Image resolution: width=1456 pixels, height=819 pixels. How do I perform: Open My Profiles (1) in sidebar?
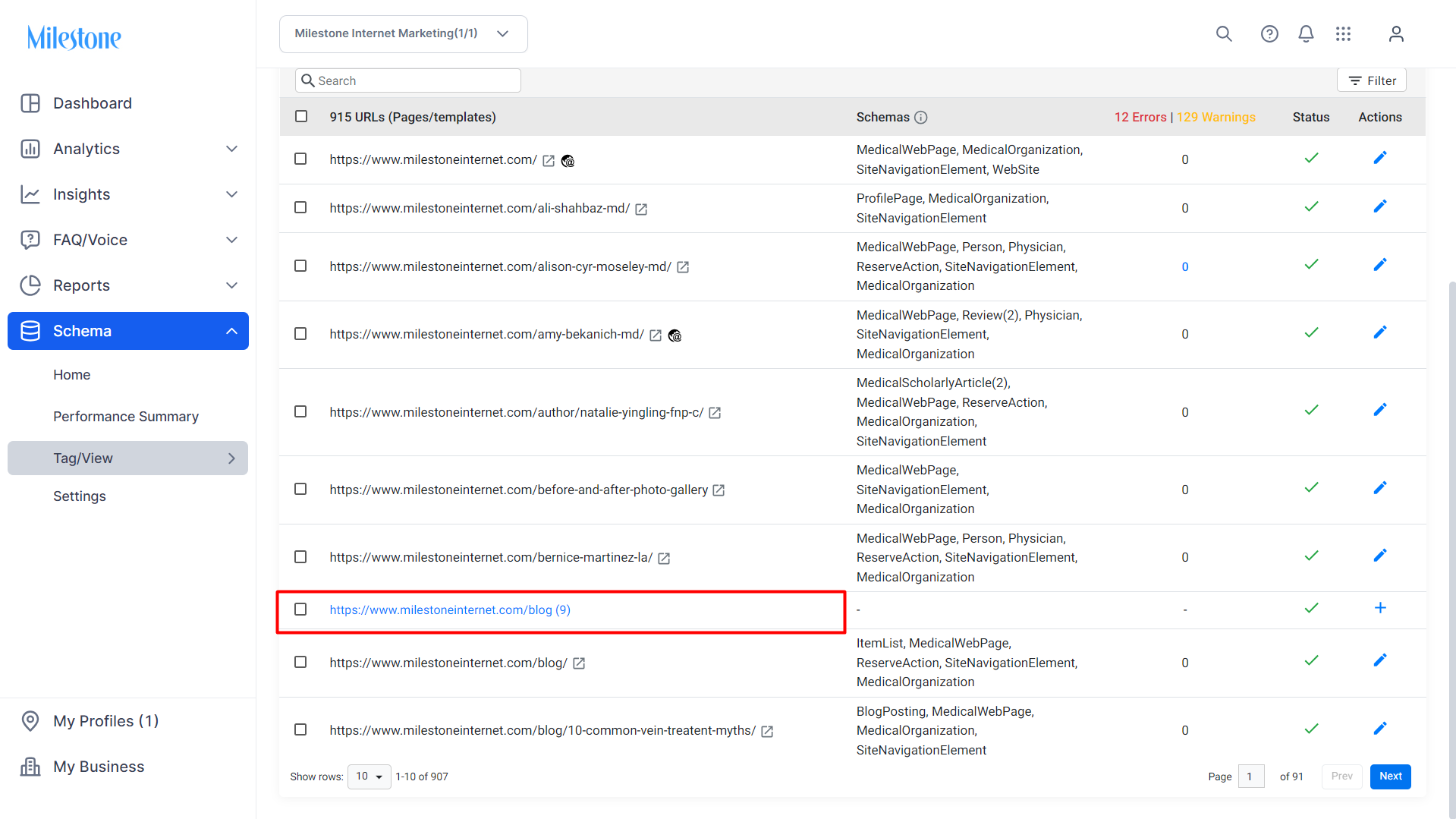click(105, 721)
